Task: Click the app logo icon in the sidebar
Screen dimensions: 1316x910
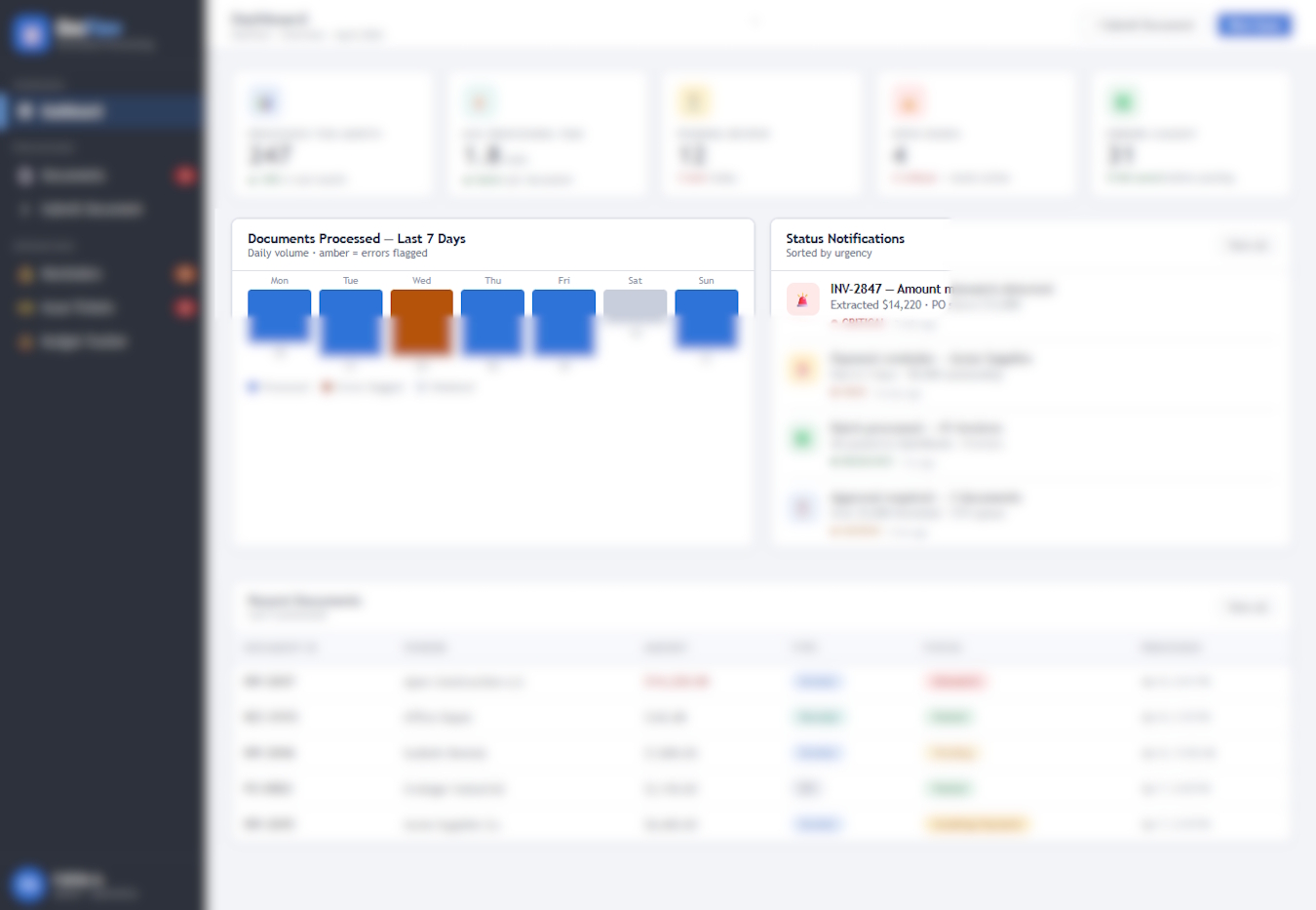Action: pyautogui.click(x=31, y=34)
